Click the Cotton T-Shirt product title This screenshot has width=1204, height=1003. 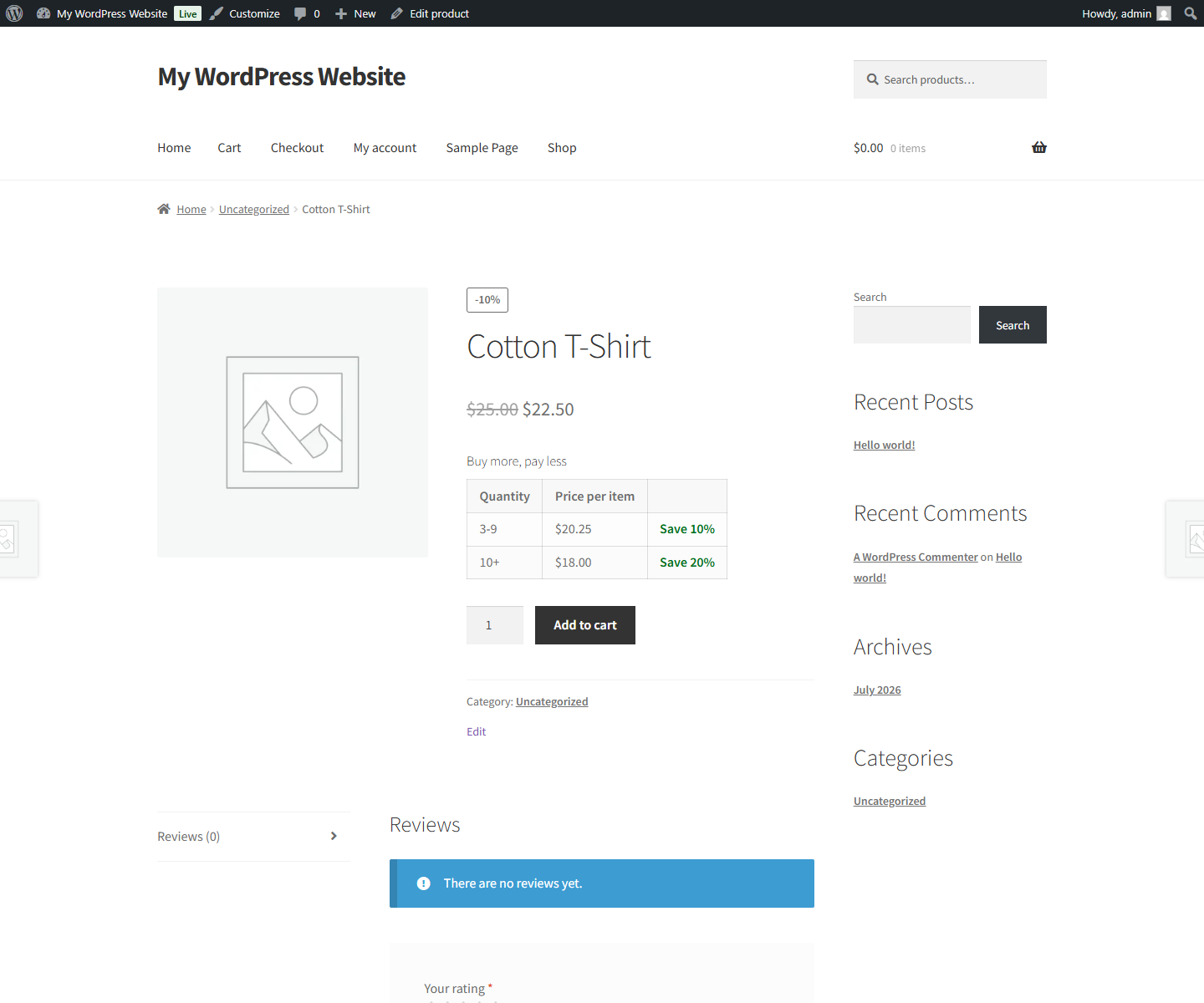coord(559,347)
